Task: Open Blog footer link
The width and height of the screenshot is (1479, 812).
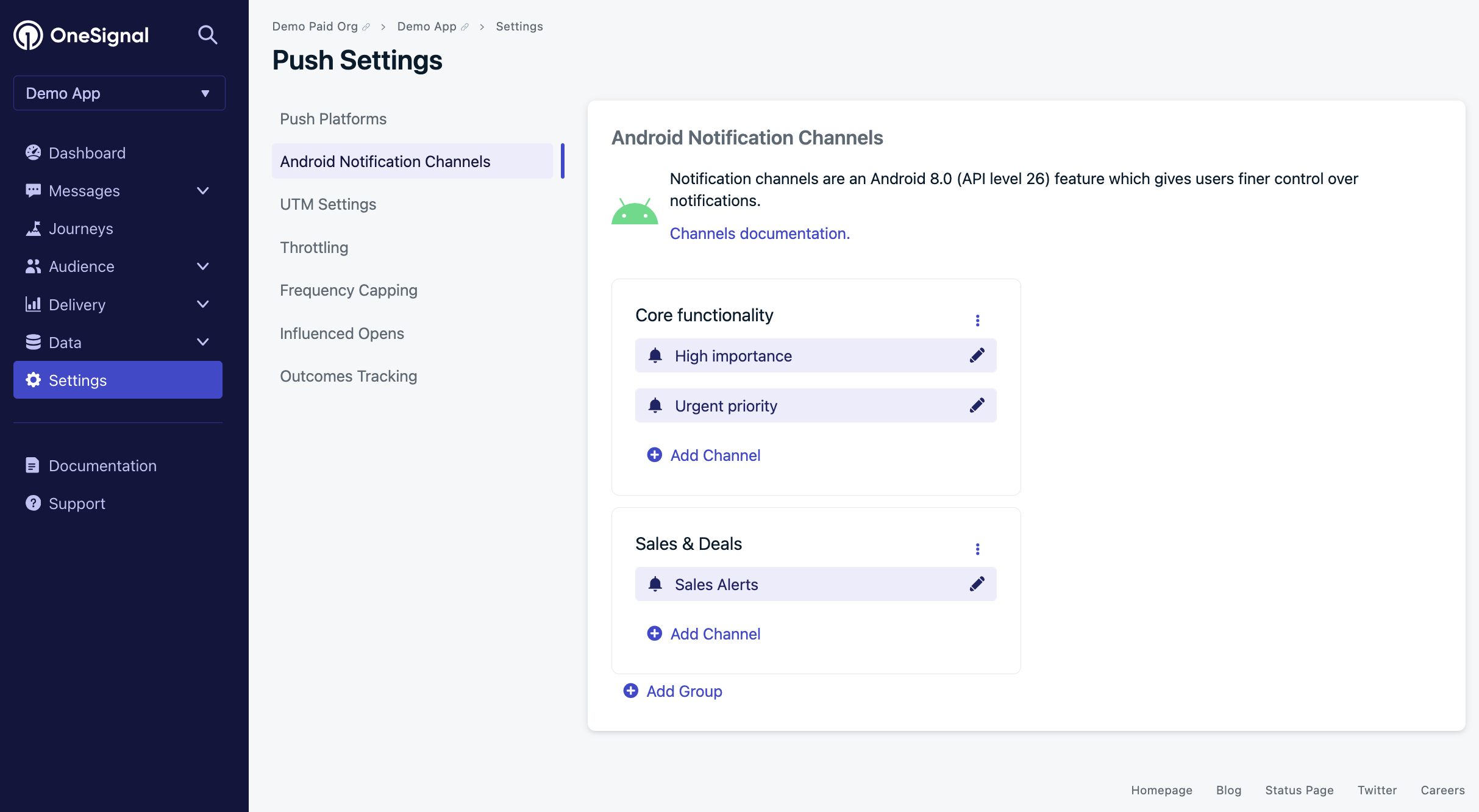Action: point(1228,790)
